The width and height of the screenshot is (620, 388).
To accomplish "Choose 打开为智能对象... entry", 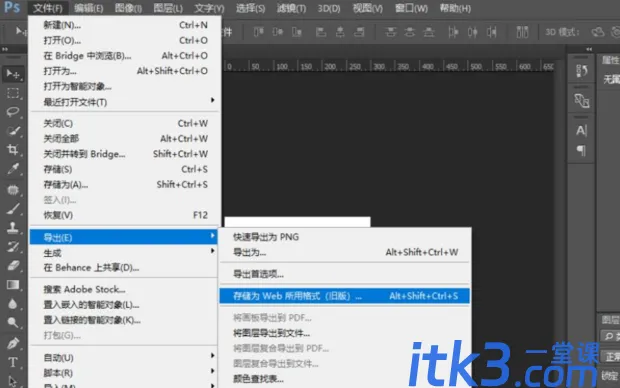I will pyautogui.click(x=125, y=87).
